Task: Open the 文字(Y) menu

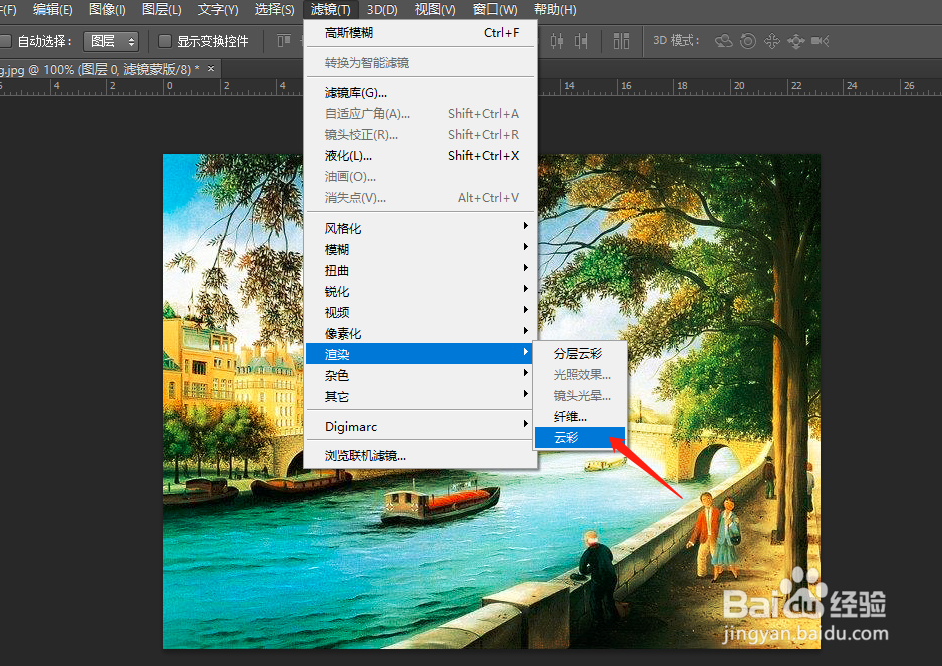Action: [218, 10]
